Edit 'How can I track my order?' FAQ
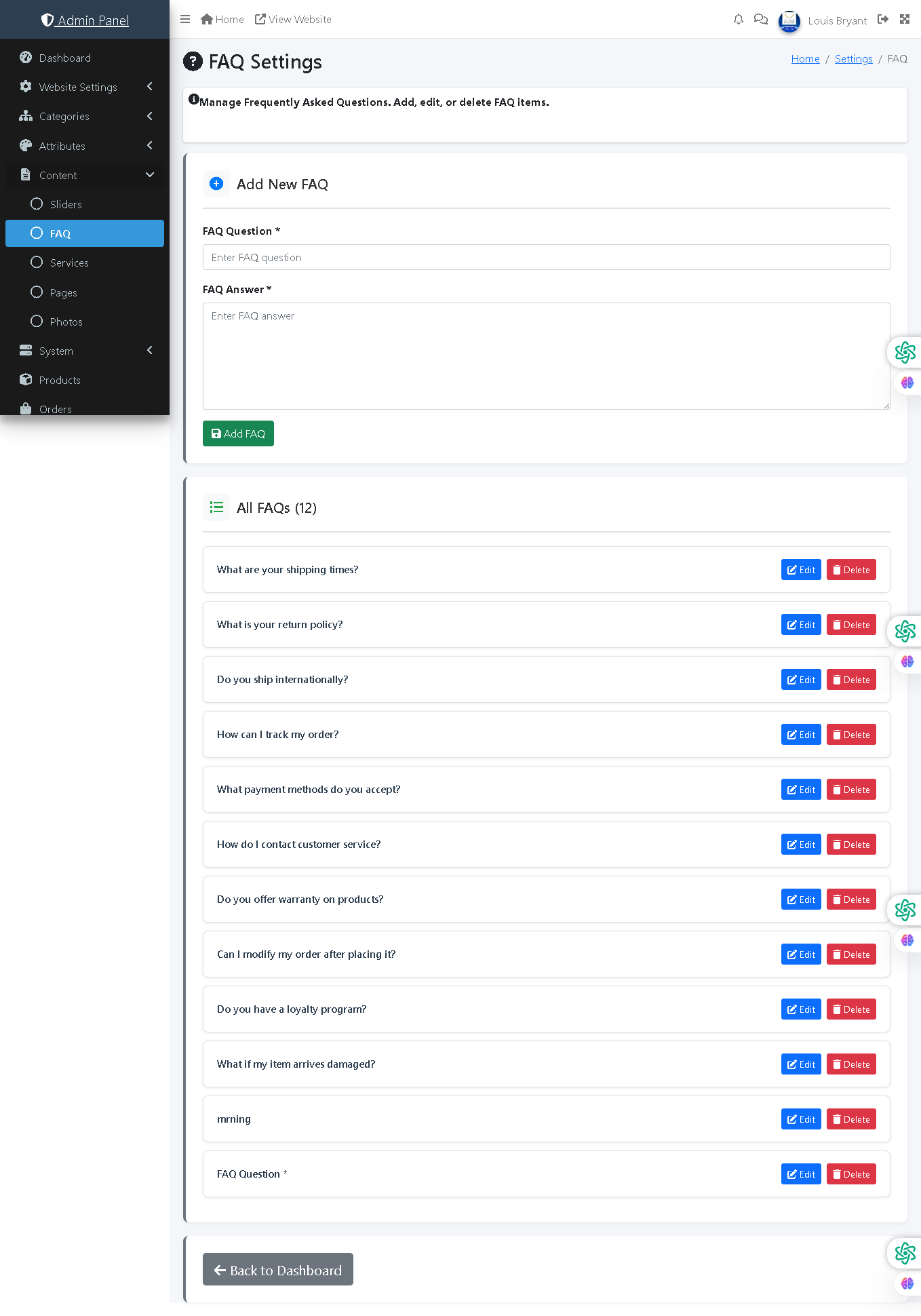Screen dimensions: 921x1316 point(801,735)
